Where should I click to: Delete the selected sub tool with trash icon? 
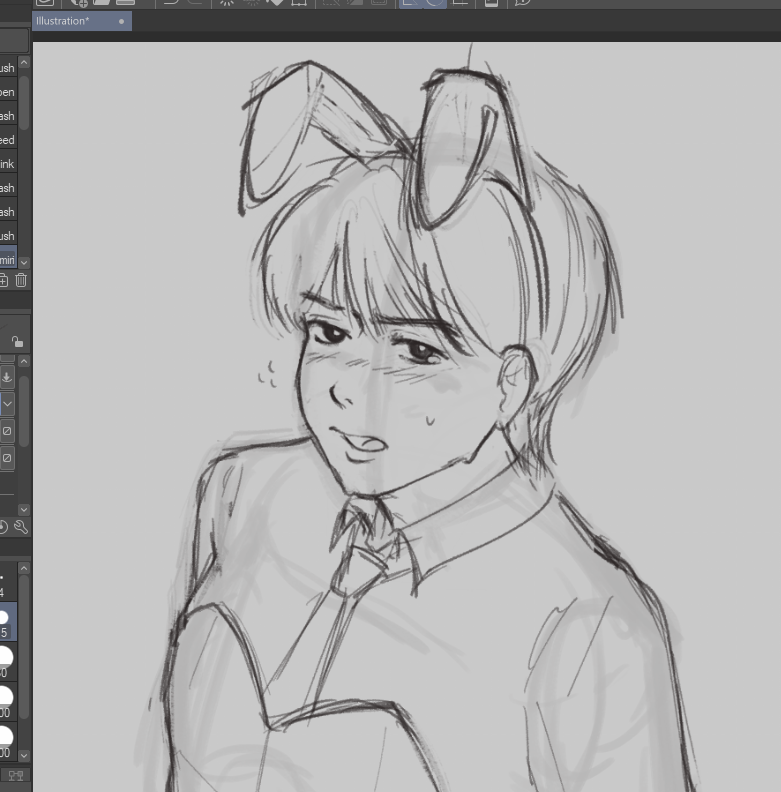(x=21, y=280)
